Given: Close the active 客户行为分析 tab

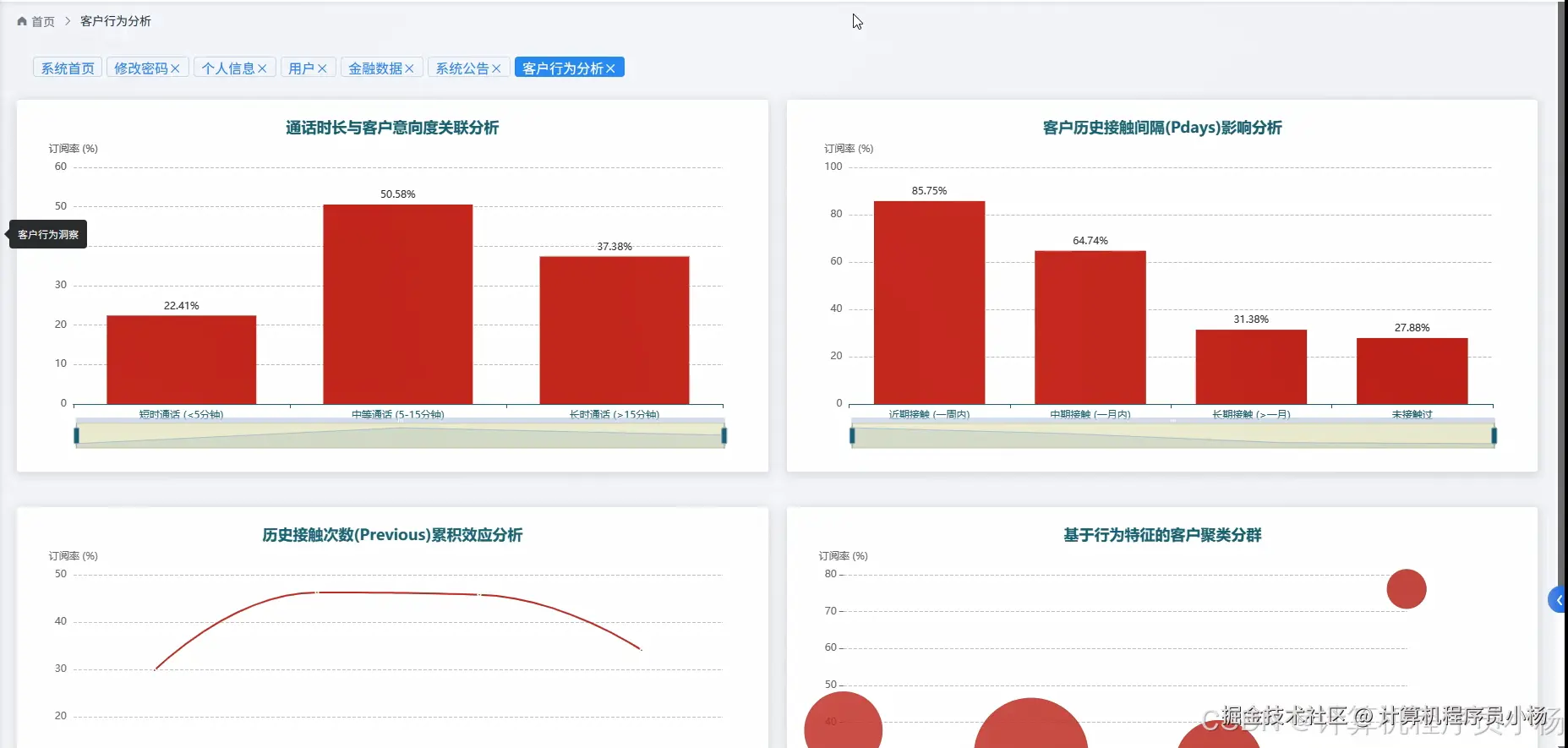Looking at the screenshot, I should pyautogui.click(x=610, y=68).
